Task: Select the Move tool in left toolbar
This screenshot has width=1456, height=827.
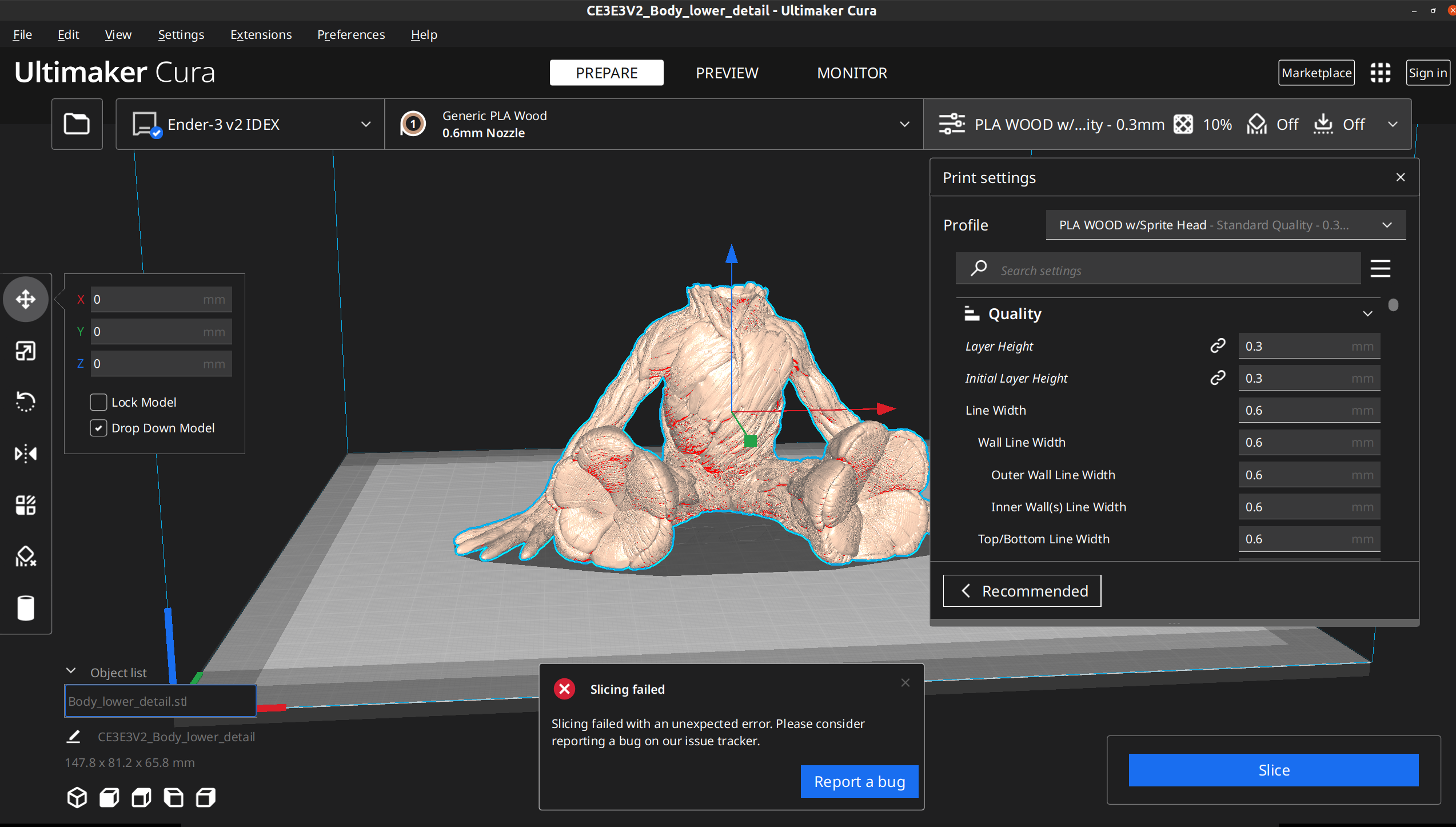Action: [26, 299]
